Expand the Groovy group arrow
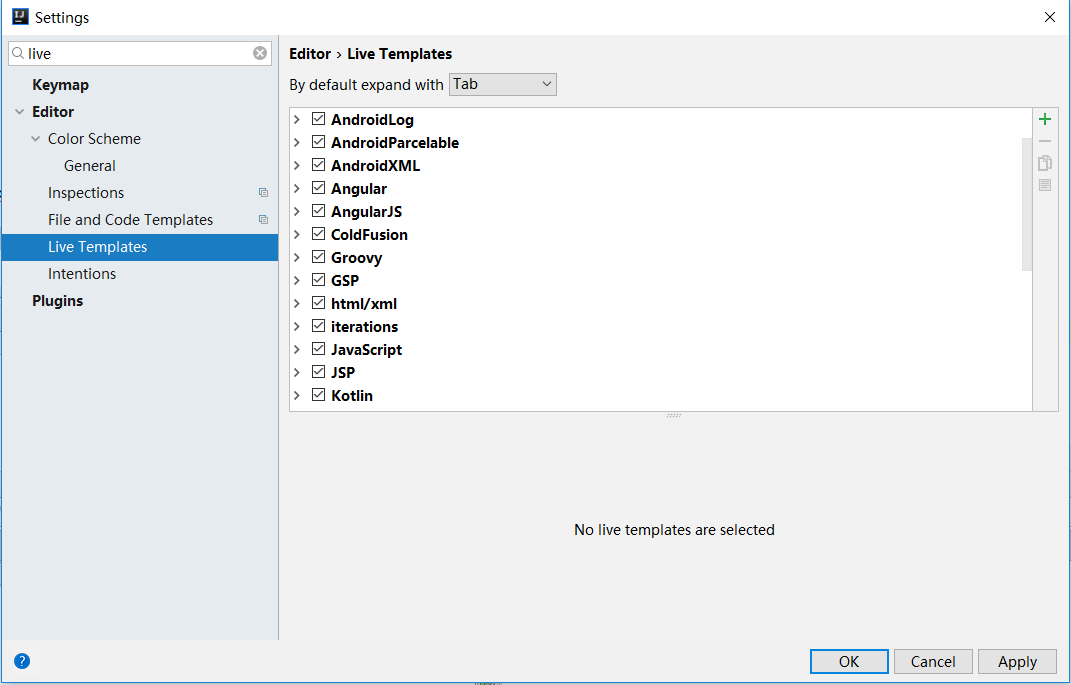The image size is (1071, 685). (x=296, y=257)
